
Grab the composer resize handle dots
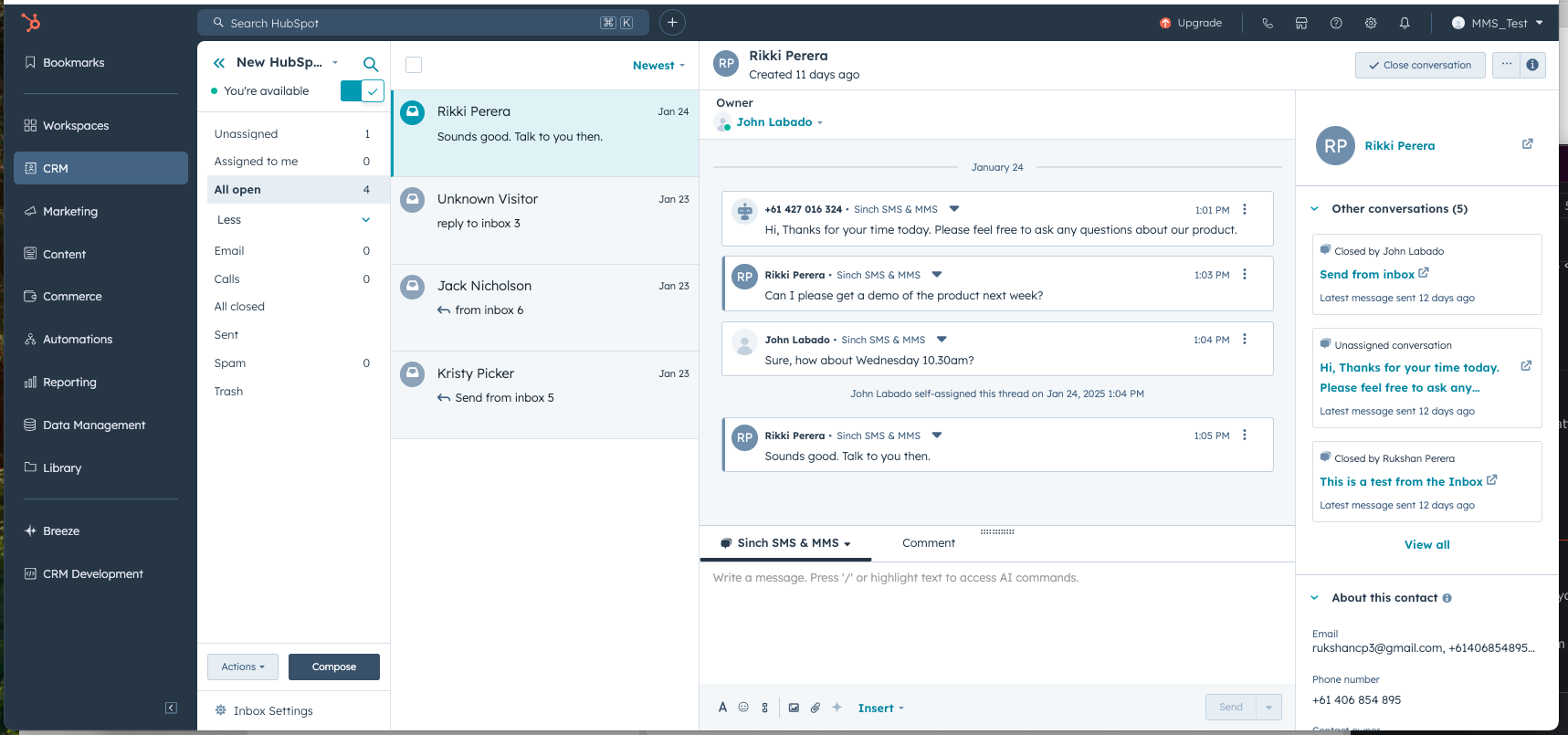click(997, 531)
